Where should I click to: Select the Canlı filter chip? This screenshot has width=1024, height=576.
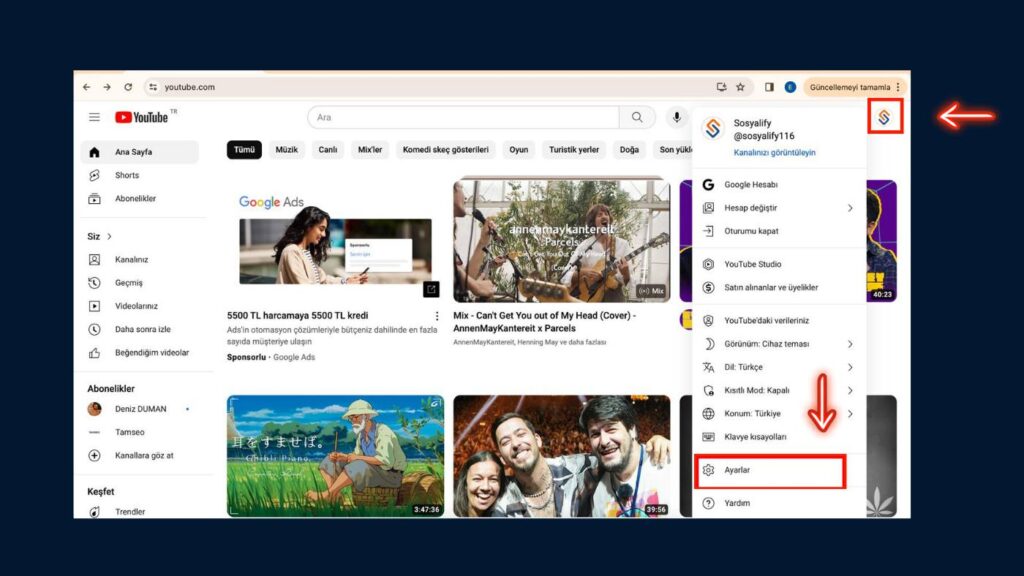pos(328,150)
